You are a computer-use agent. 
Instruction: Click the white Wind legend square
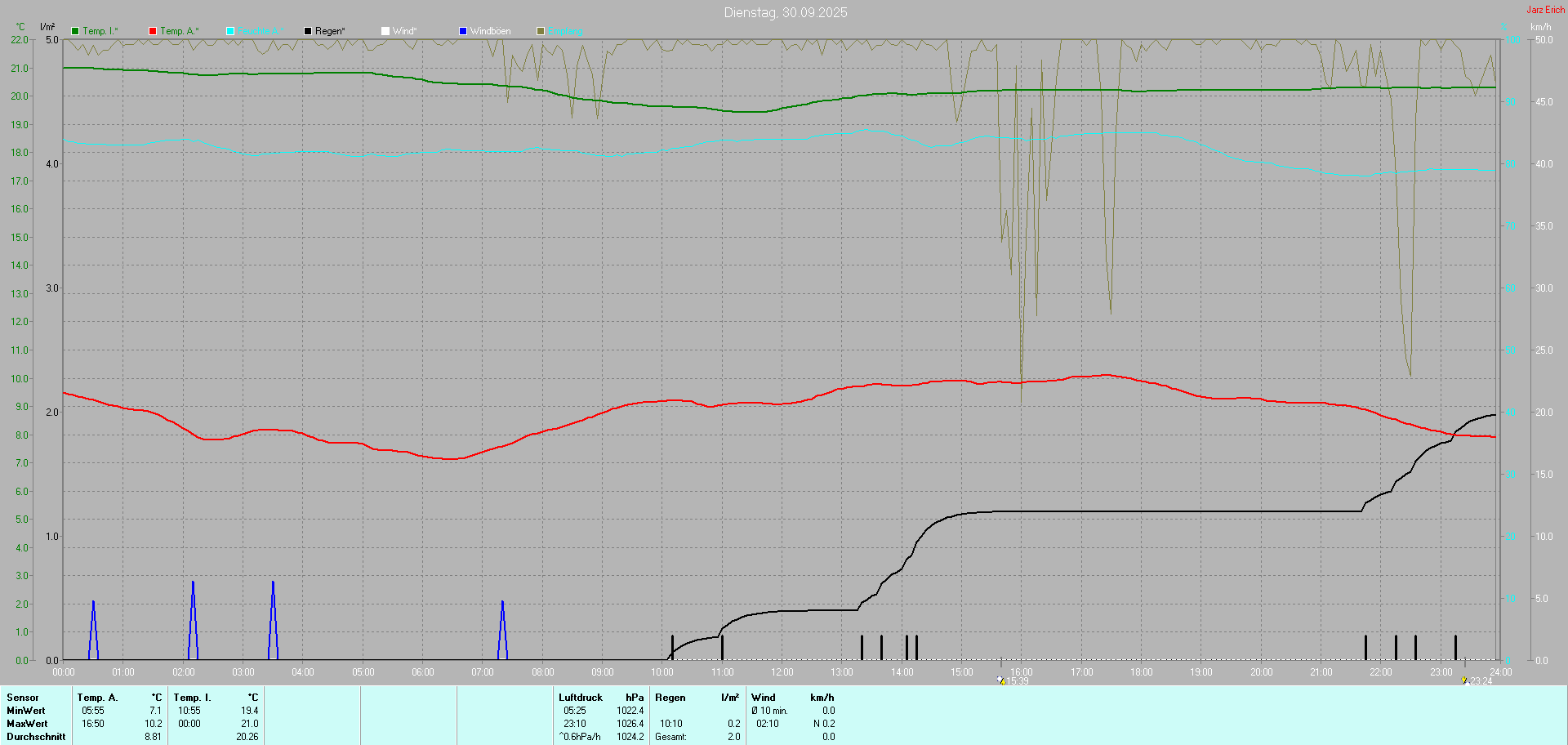[x=385, y=31]
